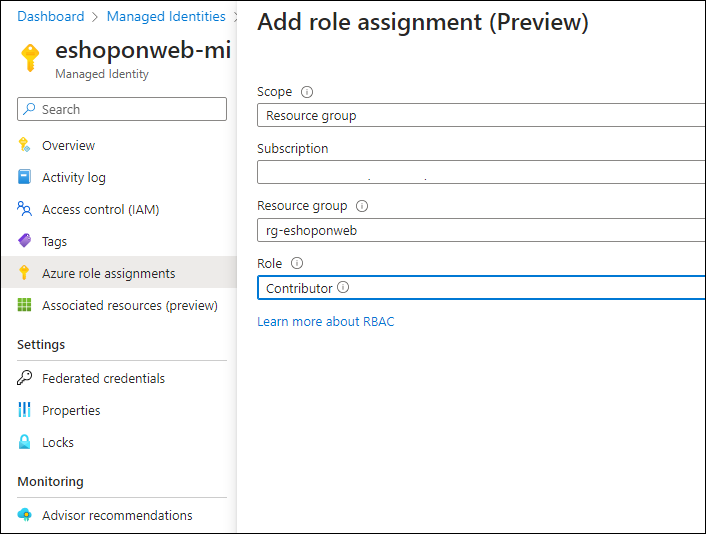Go to Access control (IAM)

point(119,209)
